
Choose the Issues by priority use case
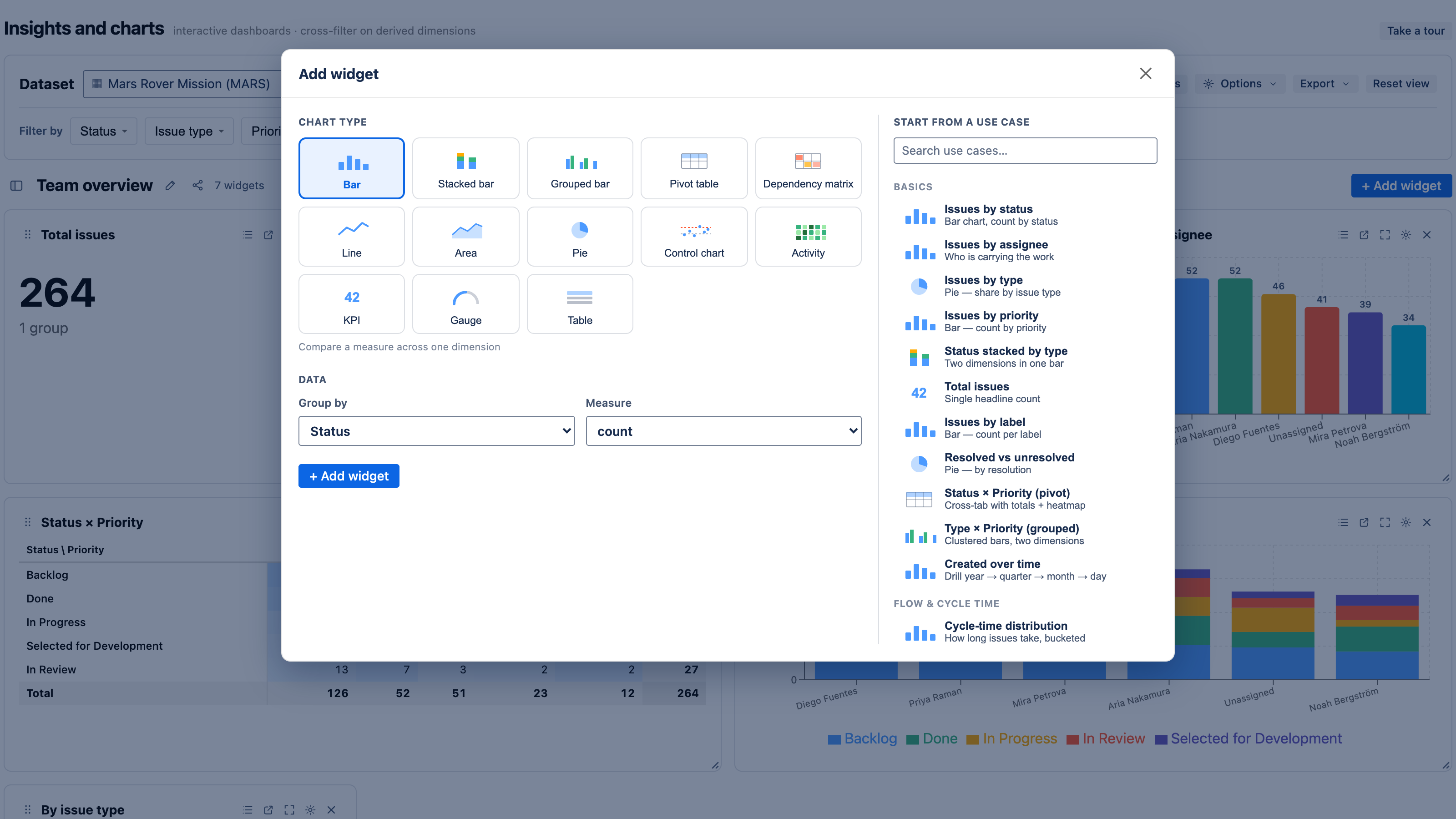click(1025, 322)
